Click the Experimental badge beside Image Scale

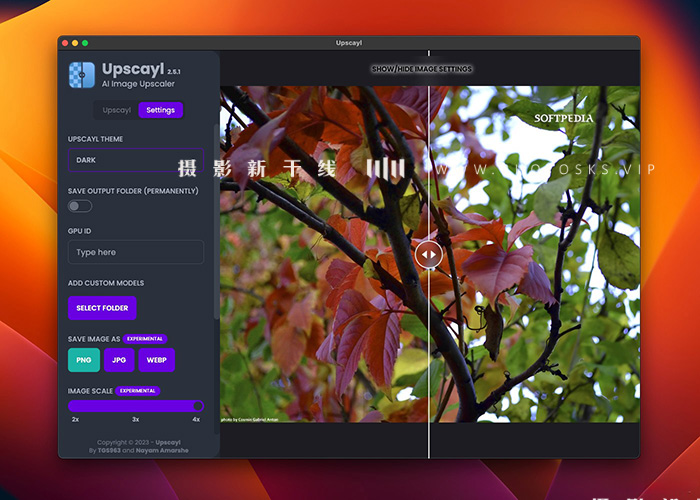point(138,391)
